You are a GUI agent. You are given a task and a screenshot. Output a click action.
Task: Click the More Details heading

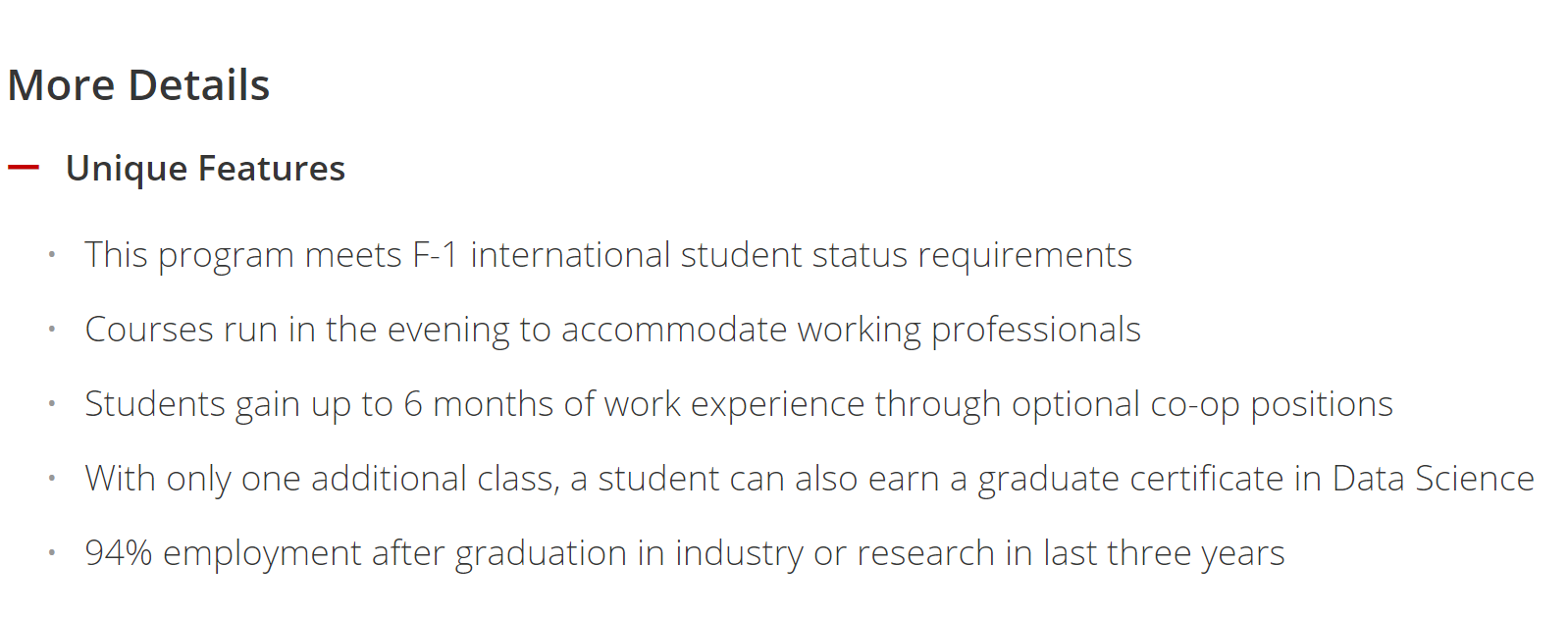click(x=138, y=85)
